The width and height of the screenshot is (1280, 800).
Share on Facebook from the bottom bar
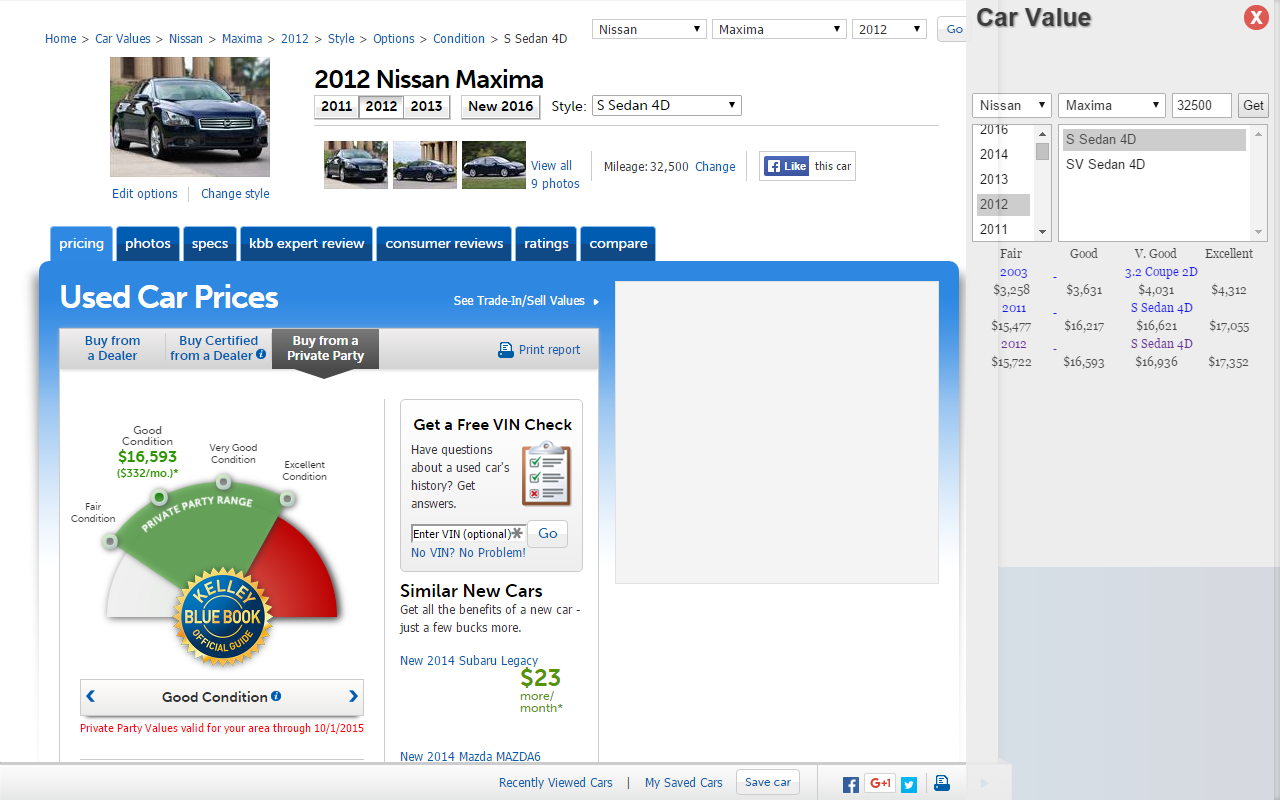coord(851,783)
